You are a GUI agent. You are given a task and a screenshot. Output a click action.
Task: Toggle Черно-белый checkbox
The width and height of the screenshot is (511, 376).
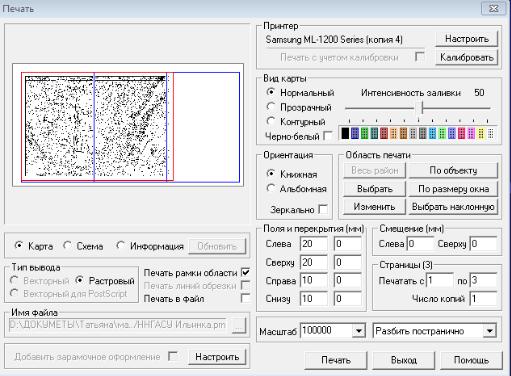click(328, 136)
